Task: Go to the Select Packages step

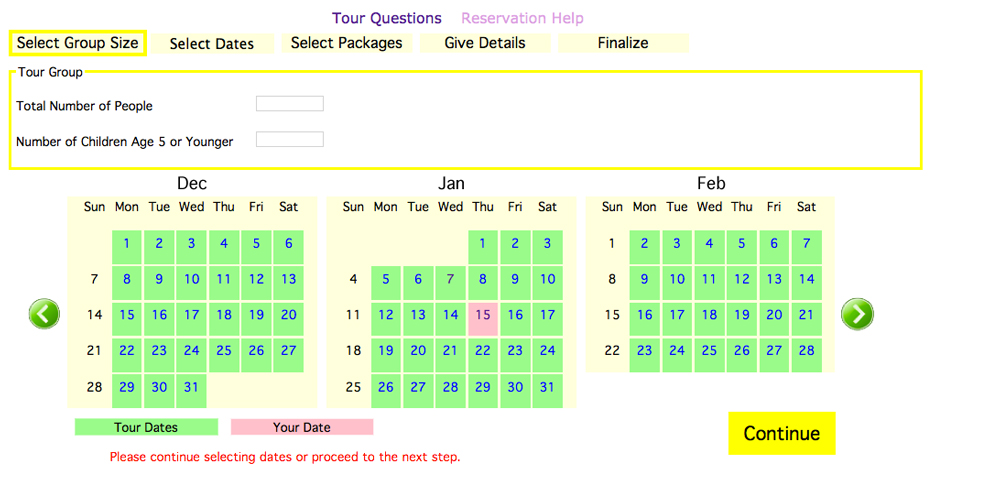Action: pos(346,43)
